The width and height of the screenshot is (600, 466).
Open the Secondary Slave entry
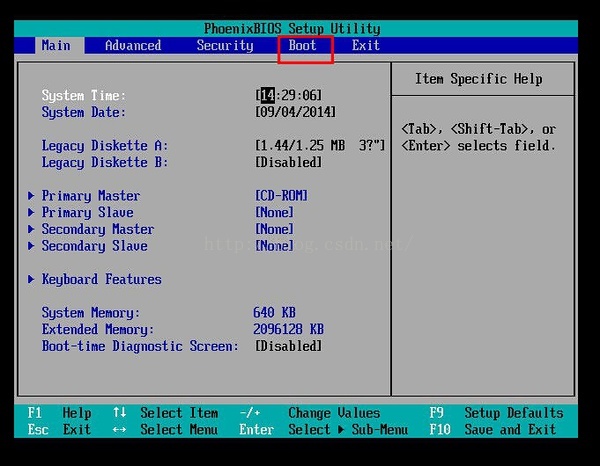(95, 246)
